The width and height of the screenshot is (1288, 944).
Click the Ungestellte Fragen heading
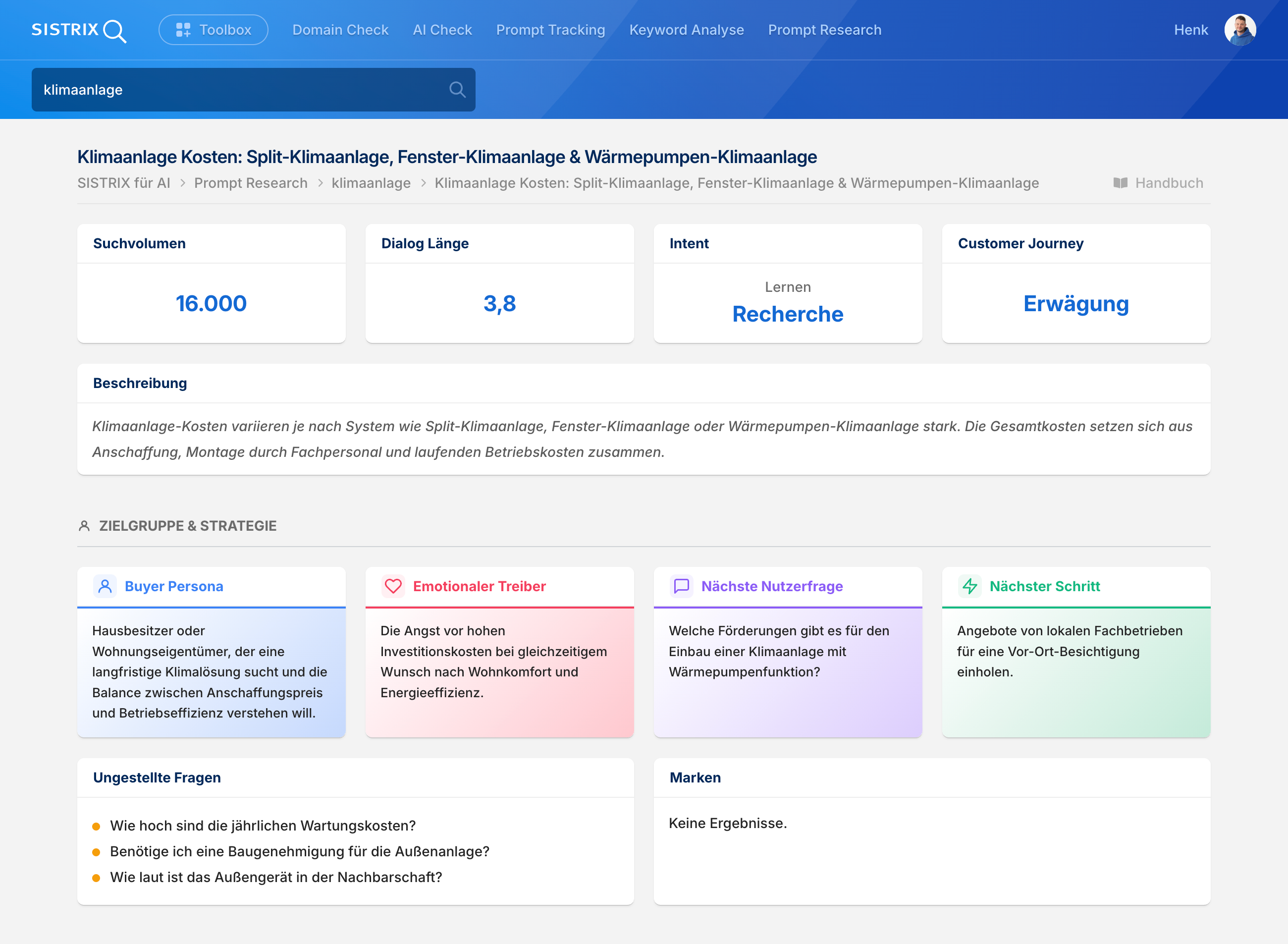click(157, 777)
